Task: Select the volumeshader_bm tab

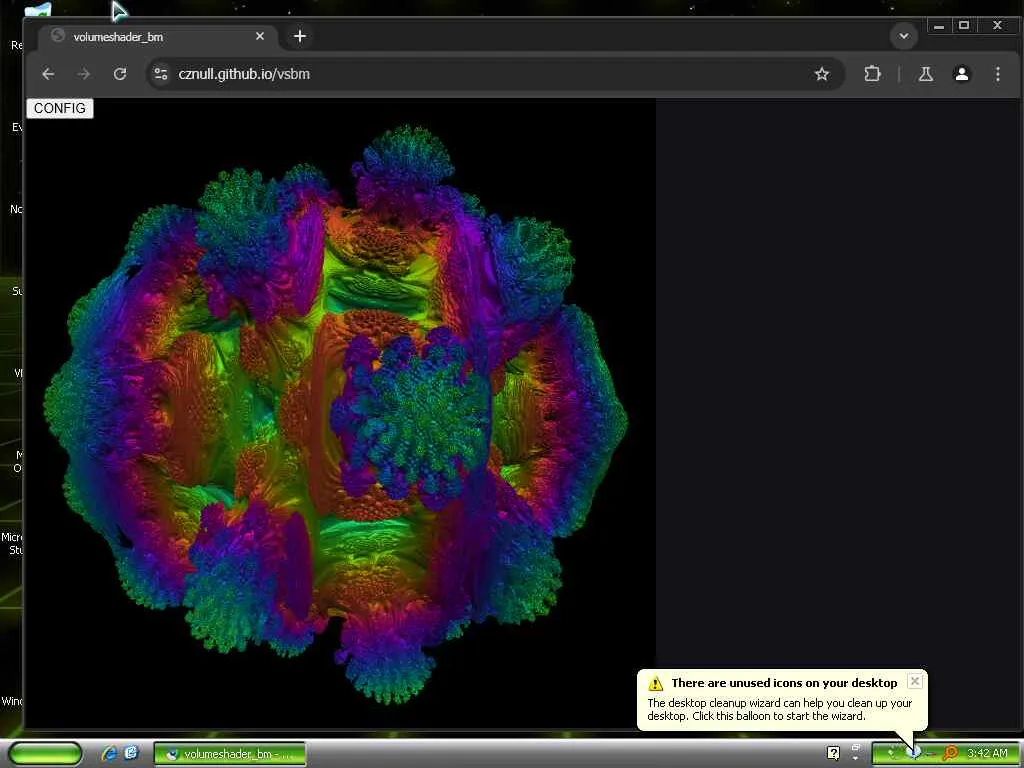Action: pyautogui.click(x=158, y=37)
